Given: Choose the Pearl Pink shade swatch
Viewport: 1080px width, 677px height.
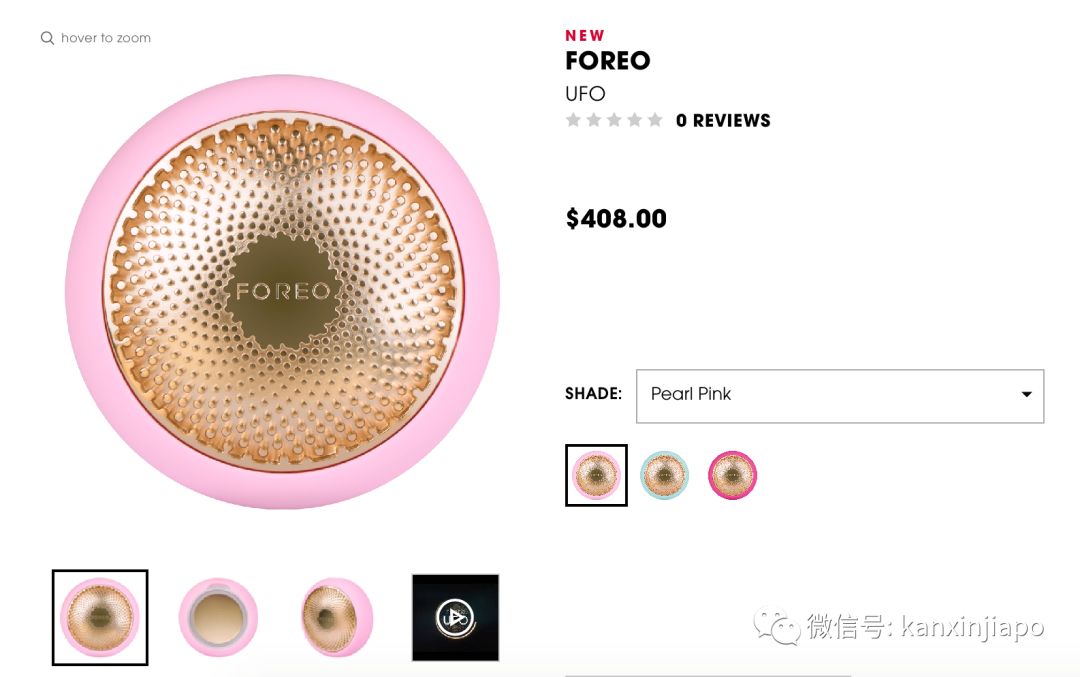Looking at the screenshot, I should pos(596,475).
